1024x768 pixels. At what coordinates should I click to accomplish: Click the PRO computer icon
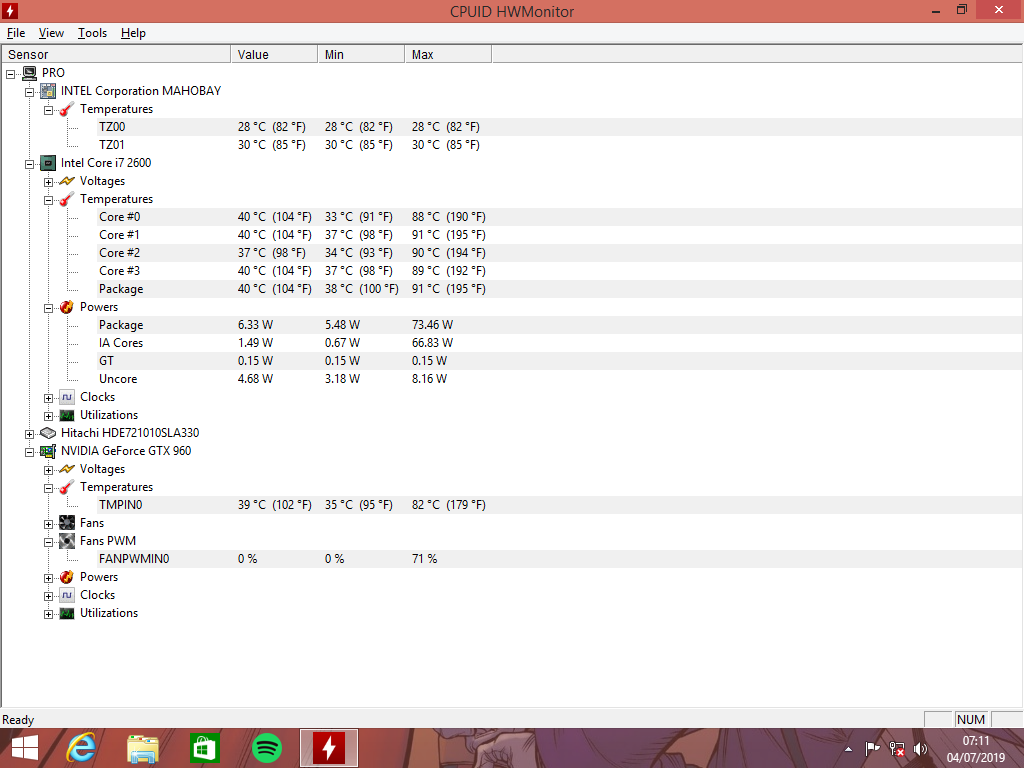pos(29,72)
